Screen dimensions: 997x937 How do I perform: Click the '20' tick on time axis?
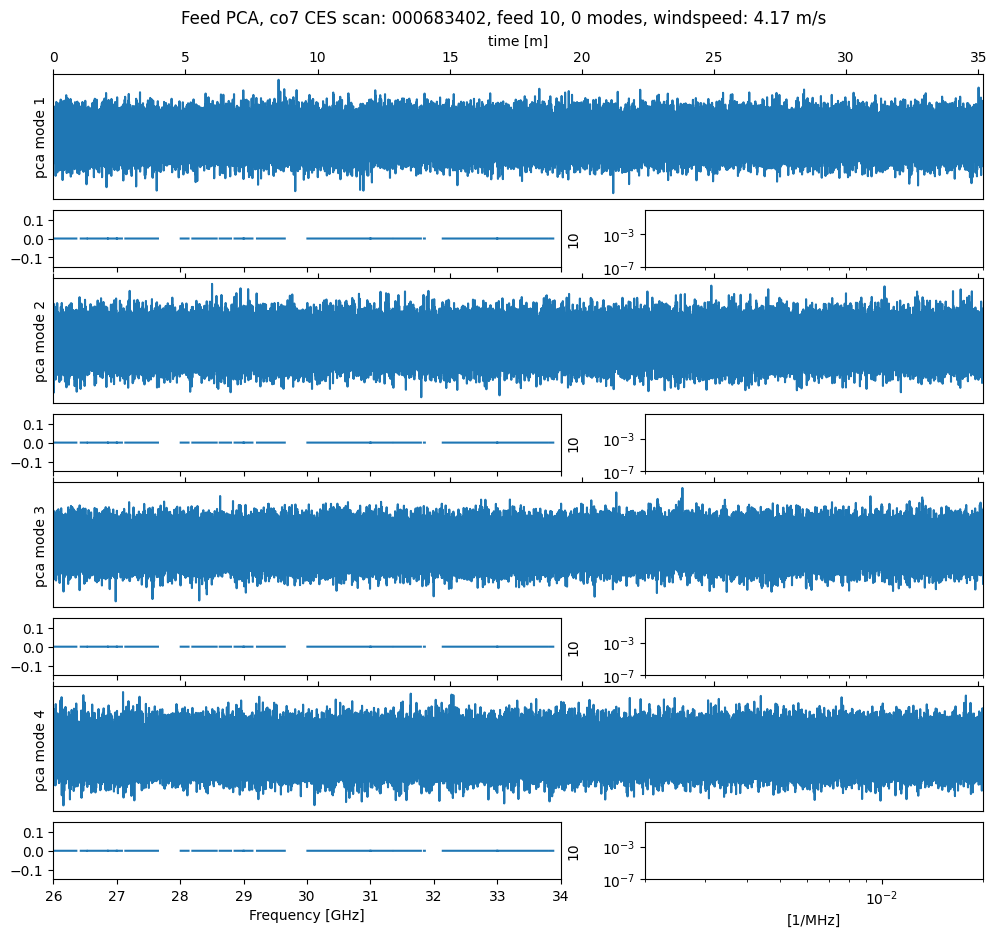click(x=581, y=59)
